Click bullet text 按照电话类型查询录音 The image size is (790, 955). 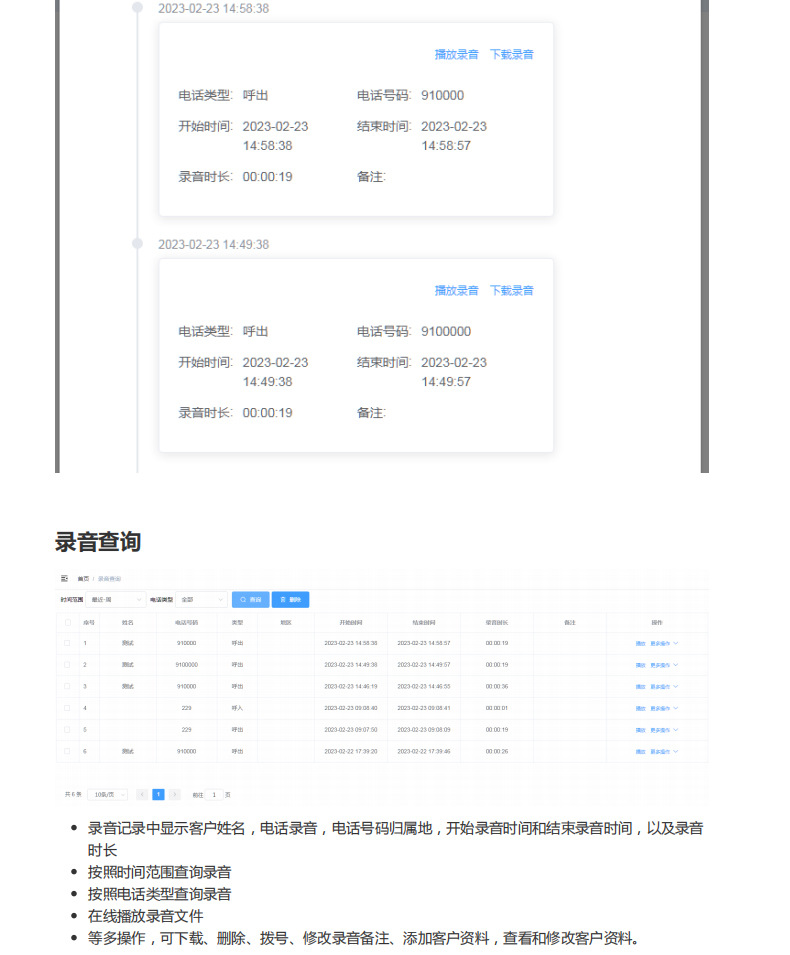160,894
